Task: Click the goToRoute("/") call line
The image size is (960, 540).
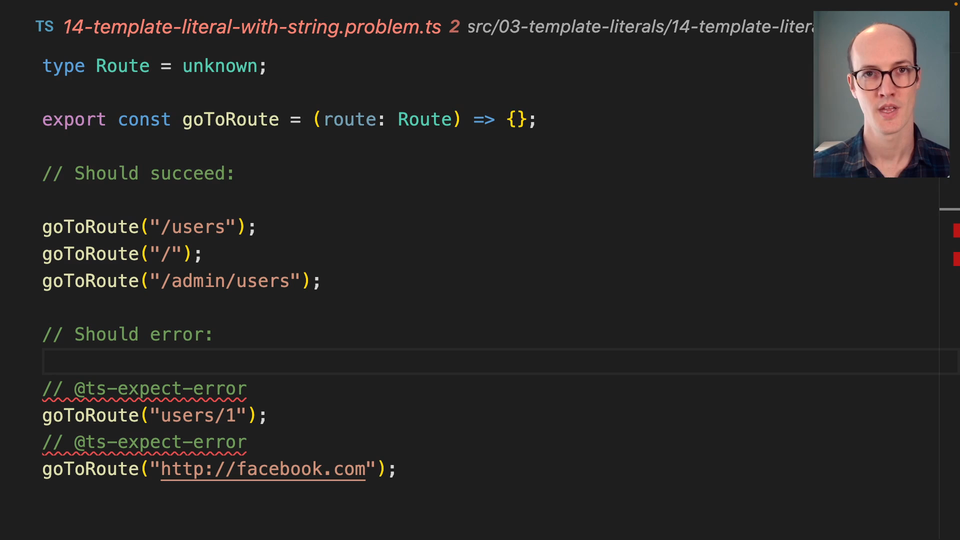Action: pos(122,254)
